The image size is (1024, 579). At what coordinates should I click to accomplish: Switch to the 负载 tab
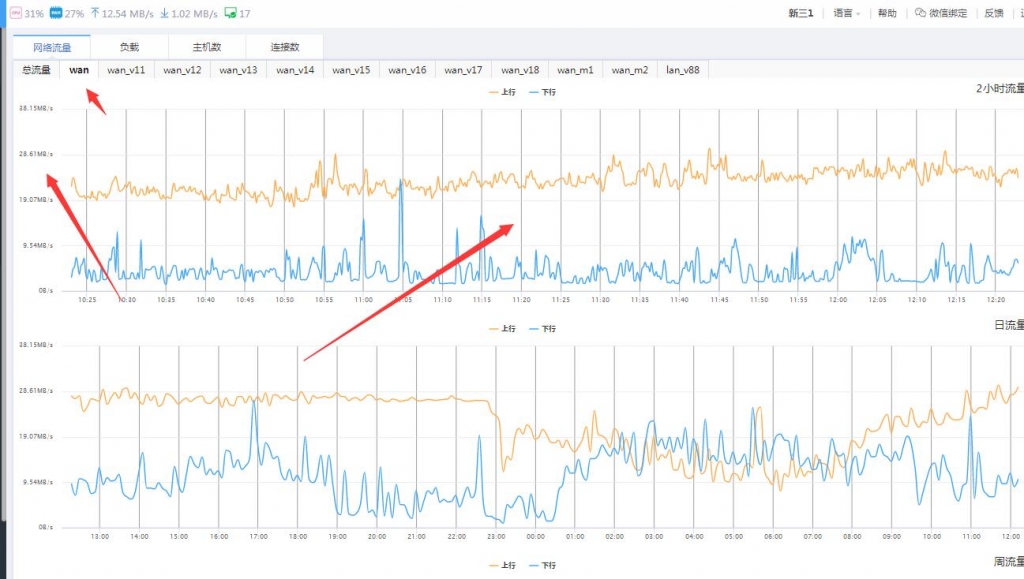coord(129,47)
